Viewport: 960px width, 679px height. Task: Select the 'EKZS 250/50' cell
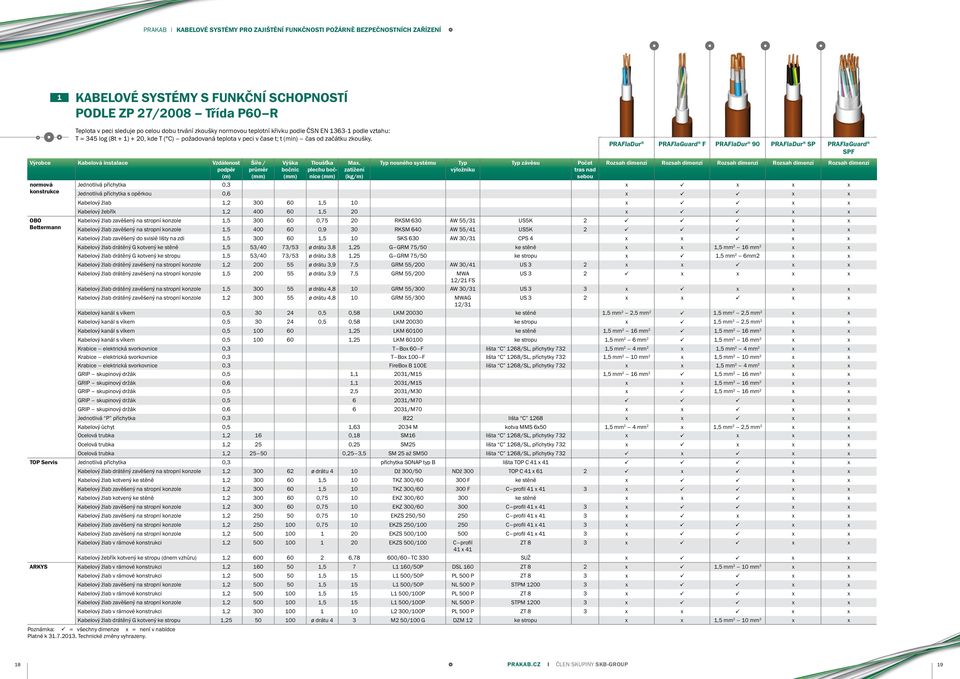click(x=408, y=516)
